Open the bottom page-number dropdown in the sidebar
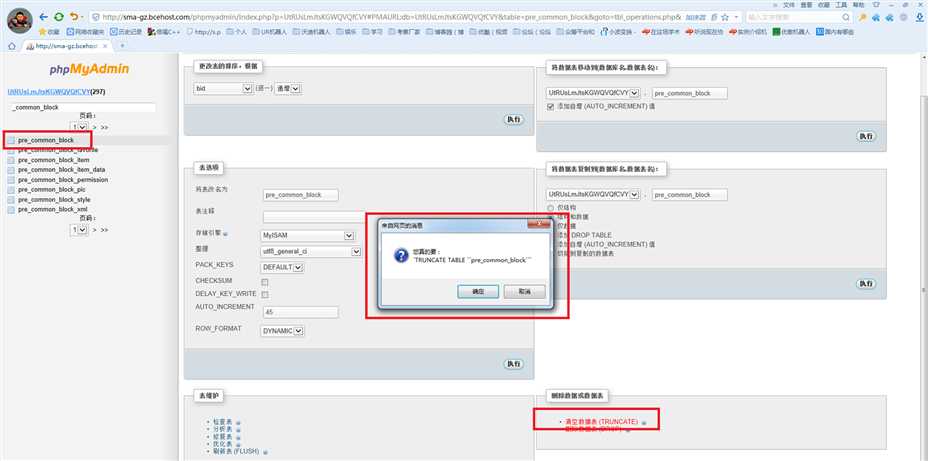Viewport: 928px width, 461px height. (x=79, y=230)
